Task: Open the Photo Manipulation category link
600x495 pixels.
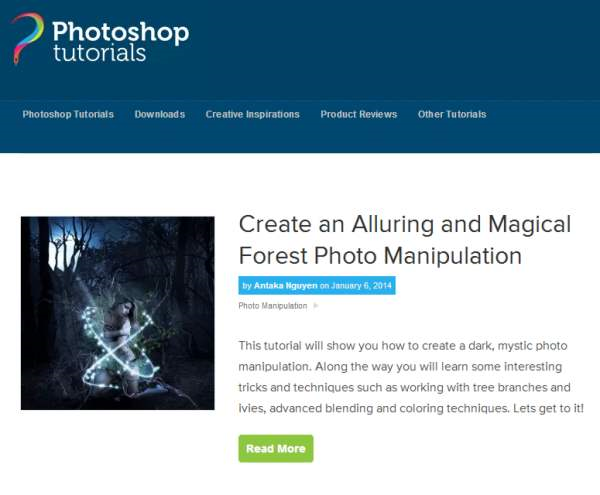Action: [273, 306]
